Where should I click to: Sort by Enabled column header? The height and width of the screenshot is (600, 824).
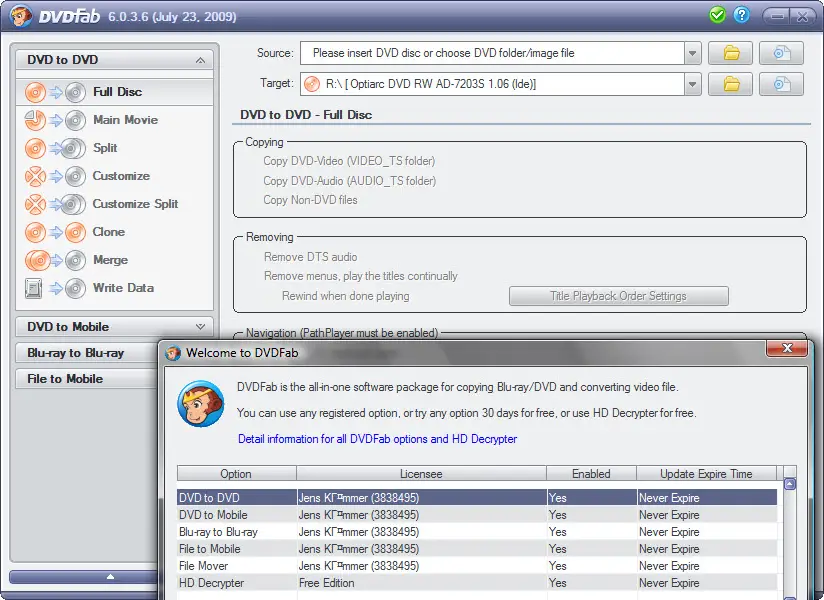pyautogui.click(x=592, y=474)
